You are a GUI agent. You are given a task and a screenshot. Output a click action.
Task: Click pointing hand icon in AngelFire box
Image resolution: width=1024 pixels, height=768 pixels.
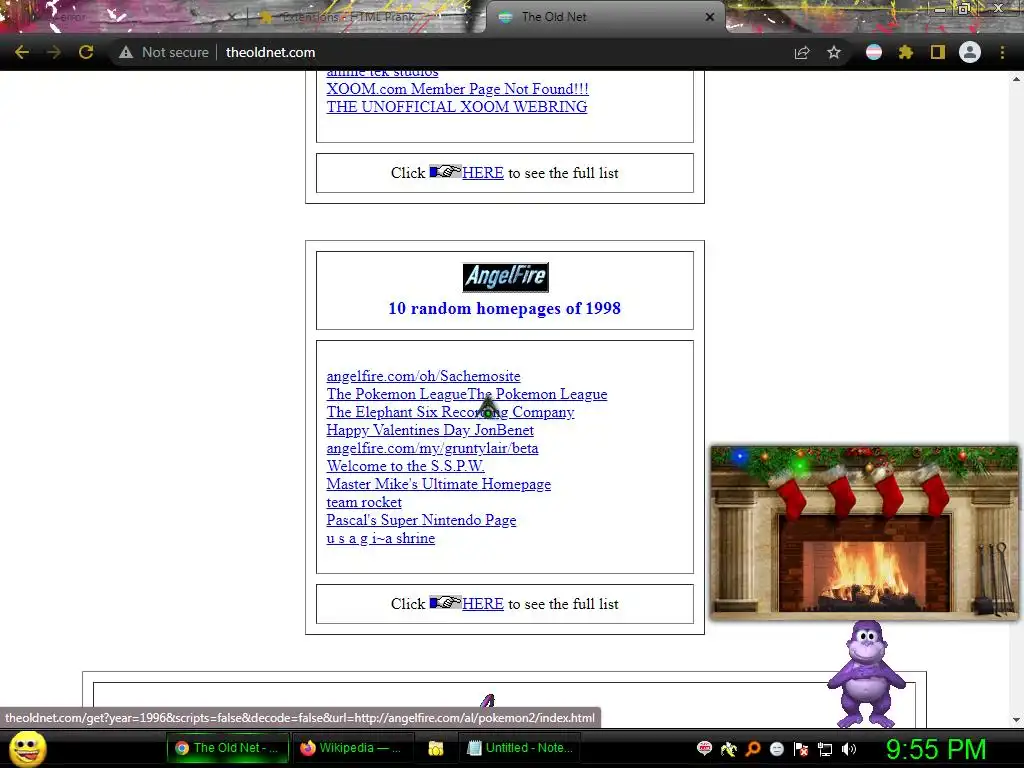(x=445, y=602)
